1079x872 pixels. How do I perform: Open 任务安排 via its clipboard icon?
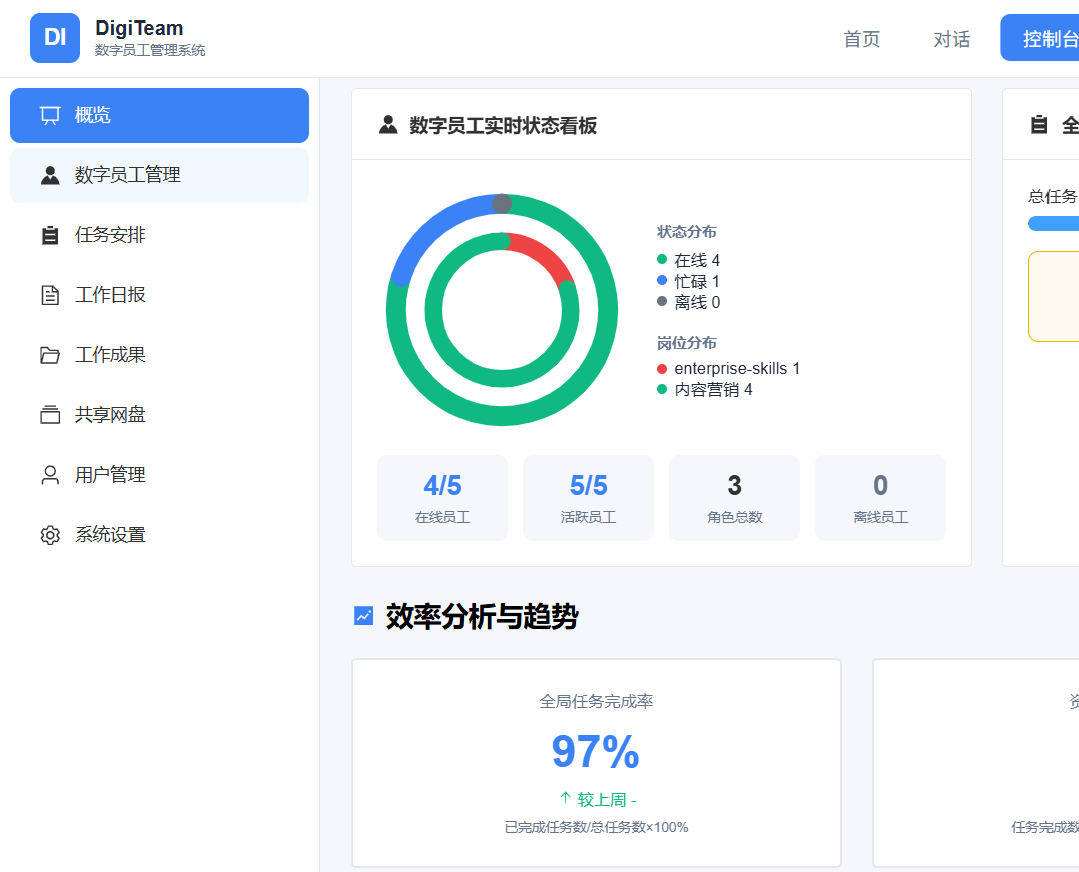click(48, 234)
